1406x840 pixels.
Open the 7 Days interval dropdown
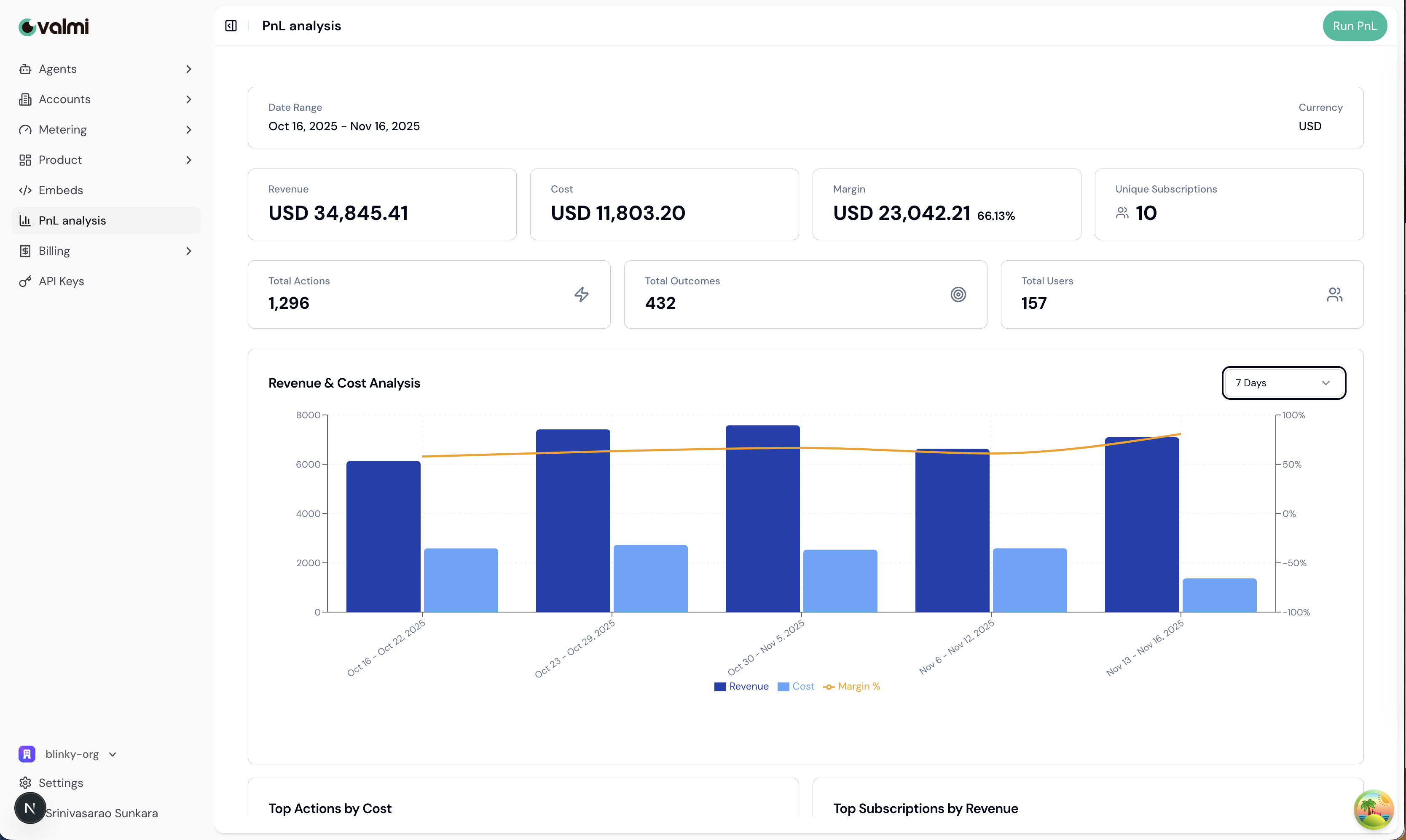tap(1283, 383)
